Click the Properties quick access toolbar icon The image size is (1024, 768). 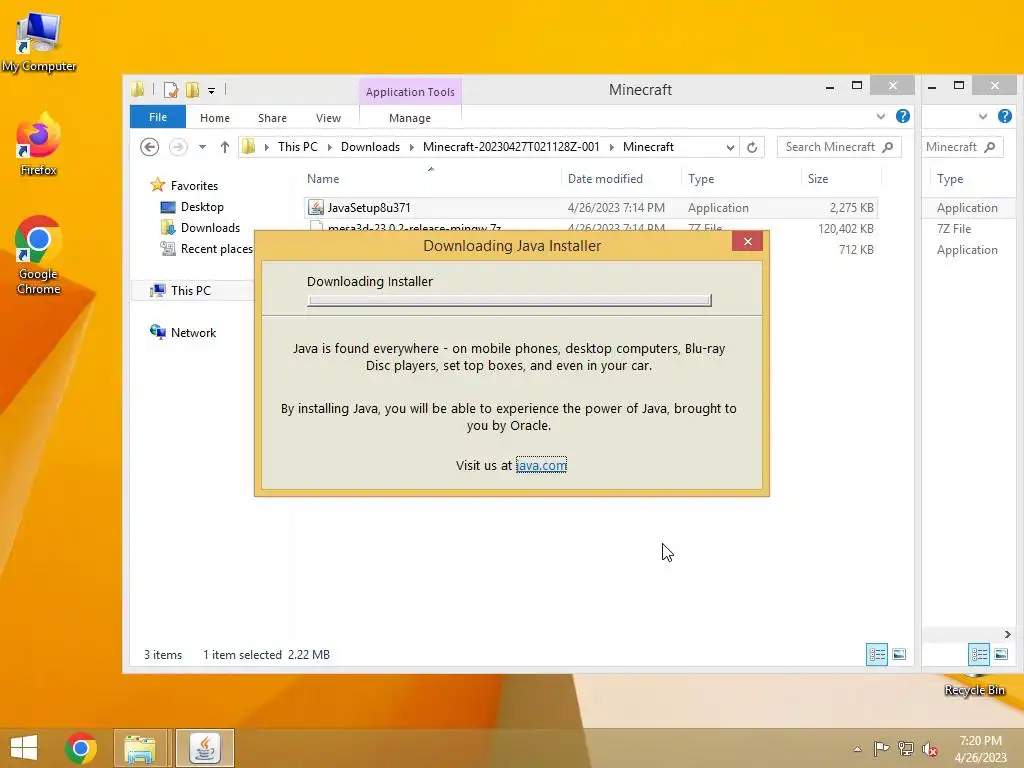pyautogui.click(x=171, y=89)
